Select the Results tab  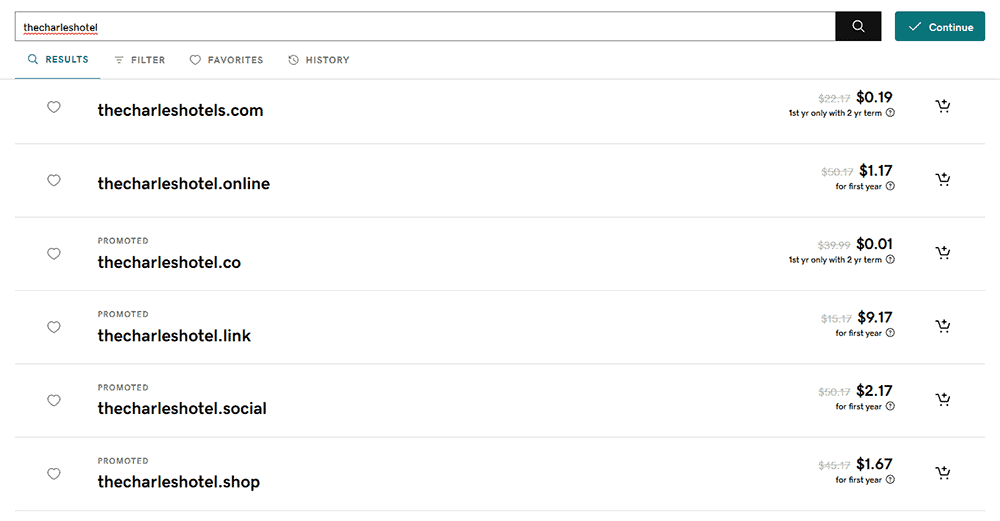(58, 60)
